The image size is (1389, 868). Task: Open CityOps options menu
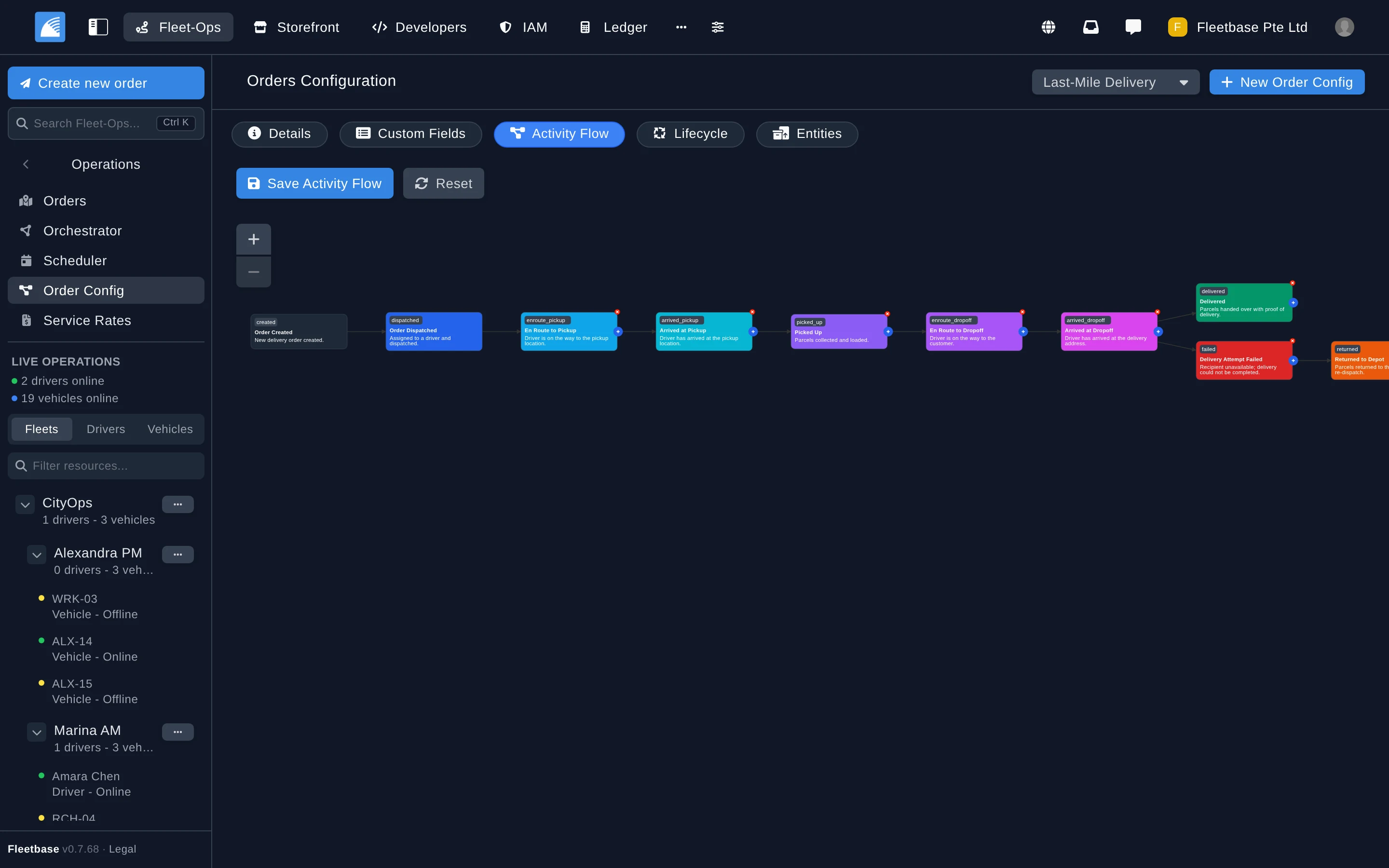point(178,504)
